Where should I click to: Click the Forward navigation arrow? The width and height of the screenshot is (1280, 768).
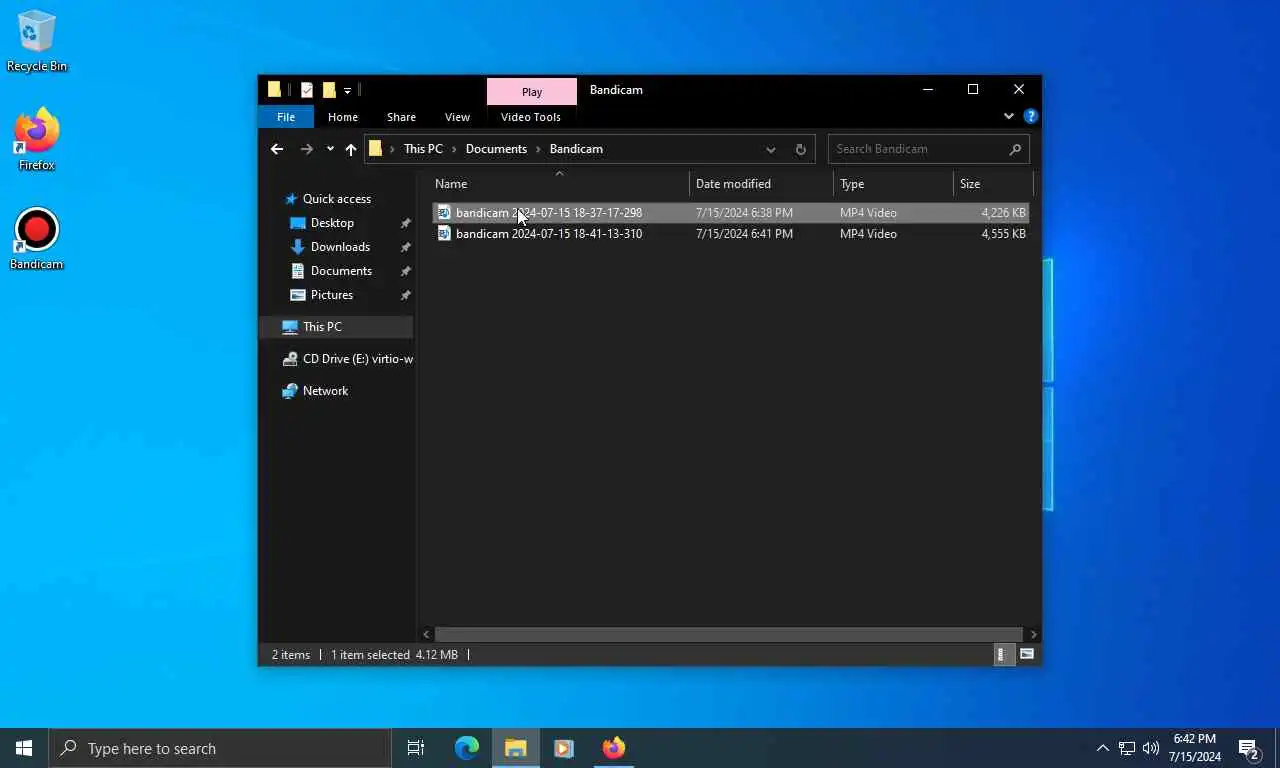click(307, 149)
